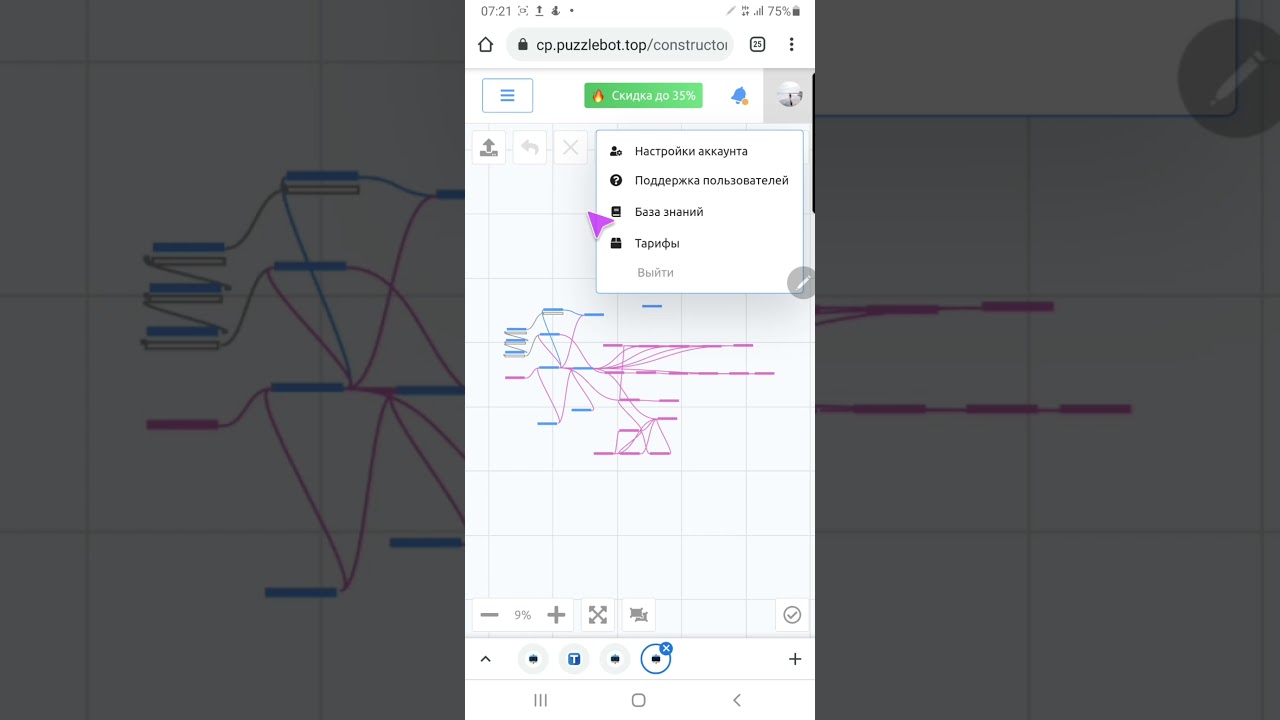Tap the floating pencil icon at the dropdown's edge
Screen dimensions: 1280x720
pyautogui.click(x=802, y=283)
